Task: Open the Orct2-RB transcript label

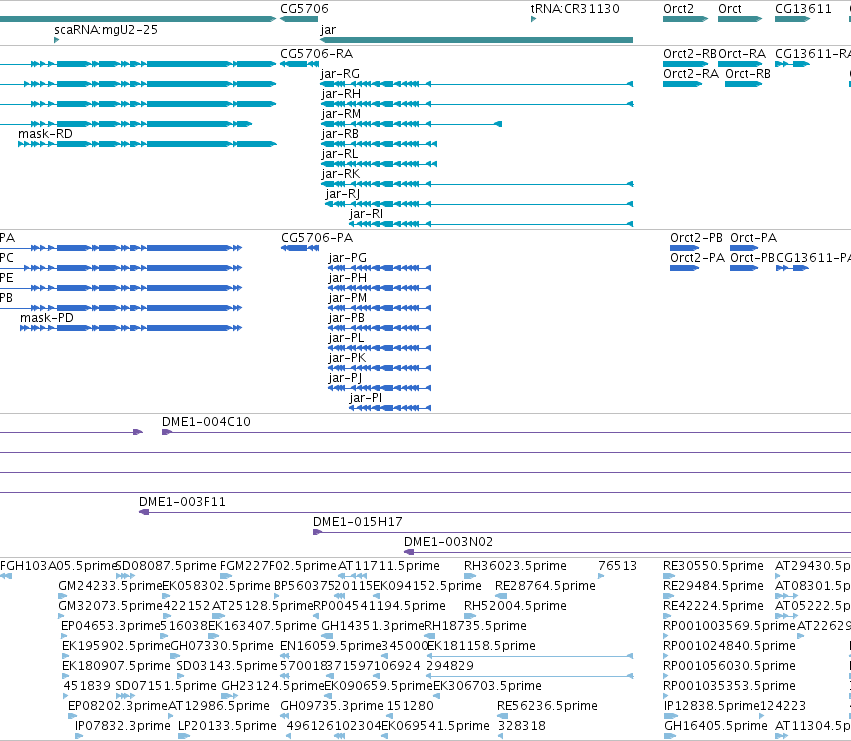Action: tap(690, 54)
